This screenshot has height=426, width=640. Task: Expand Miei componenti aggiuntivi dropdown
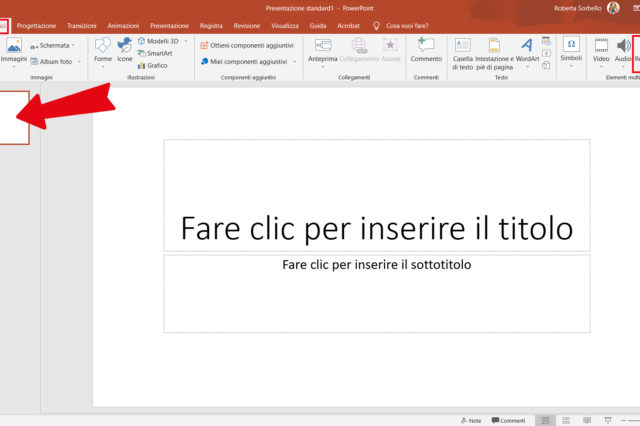[295, 61]
